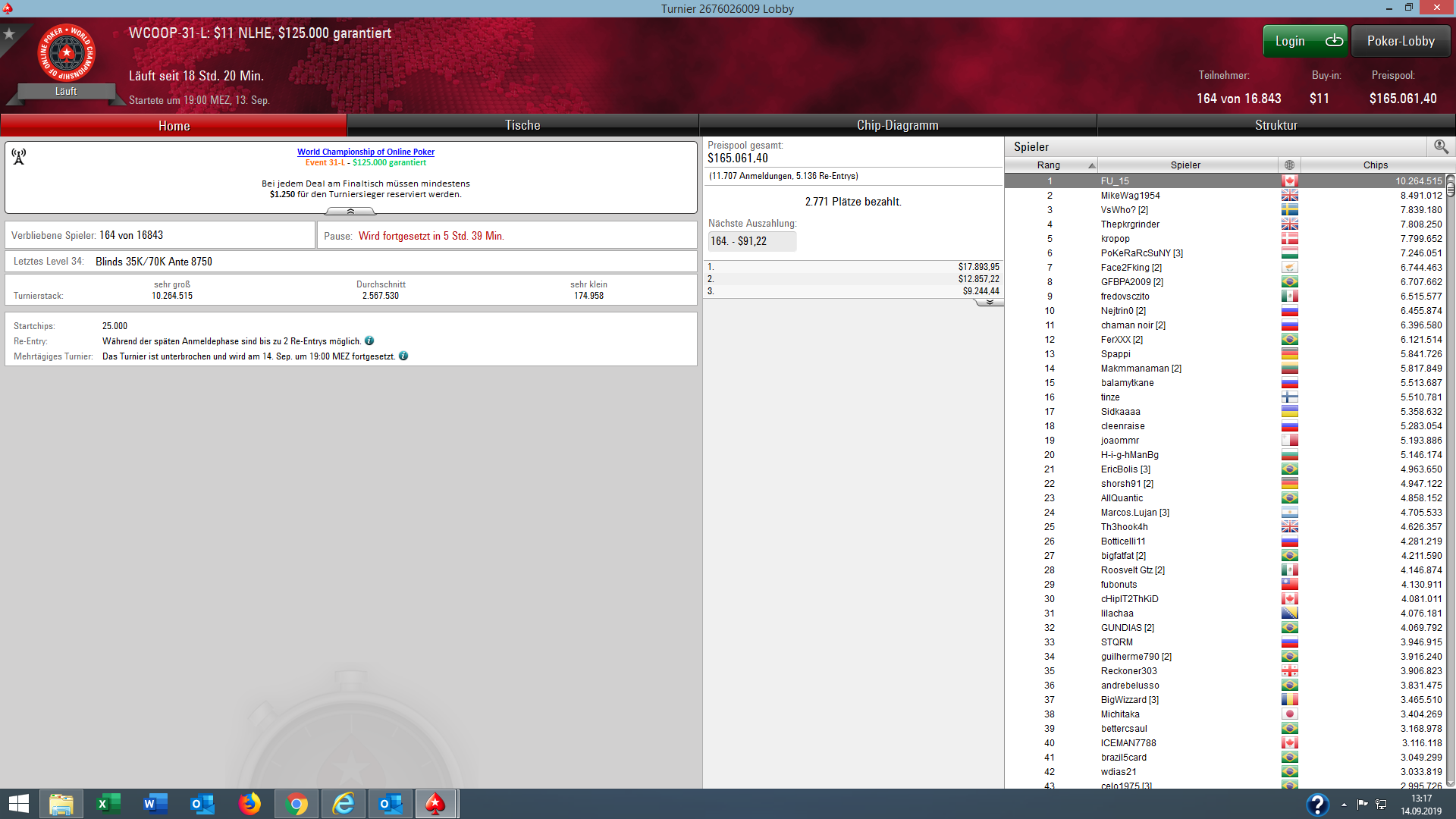The image size is (1456, 819).
Task: Open the Chip-Diagramm tab
Action: click(x=897, y=125)
